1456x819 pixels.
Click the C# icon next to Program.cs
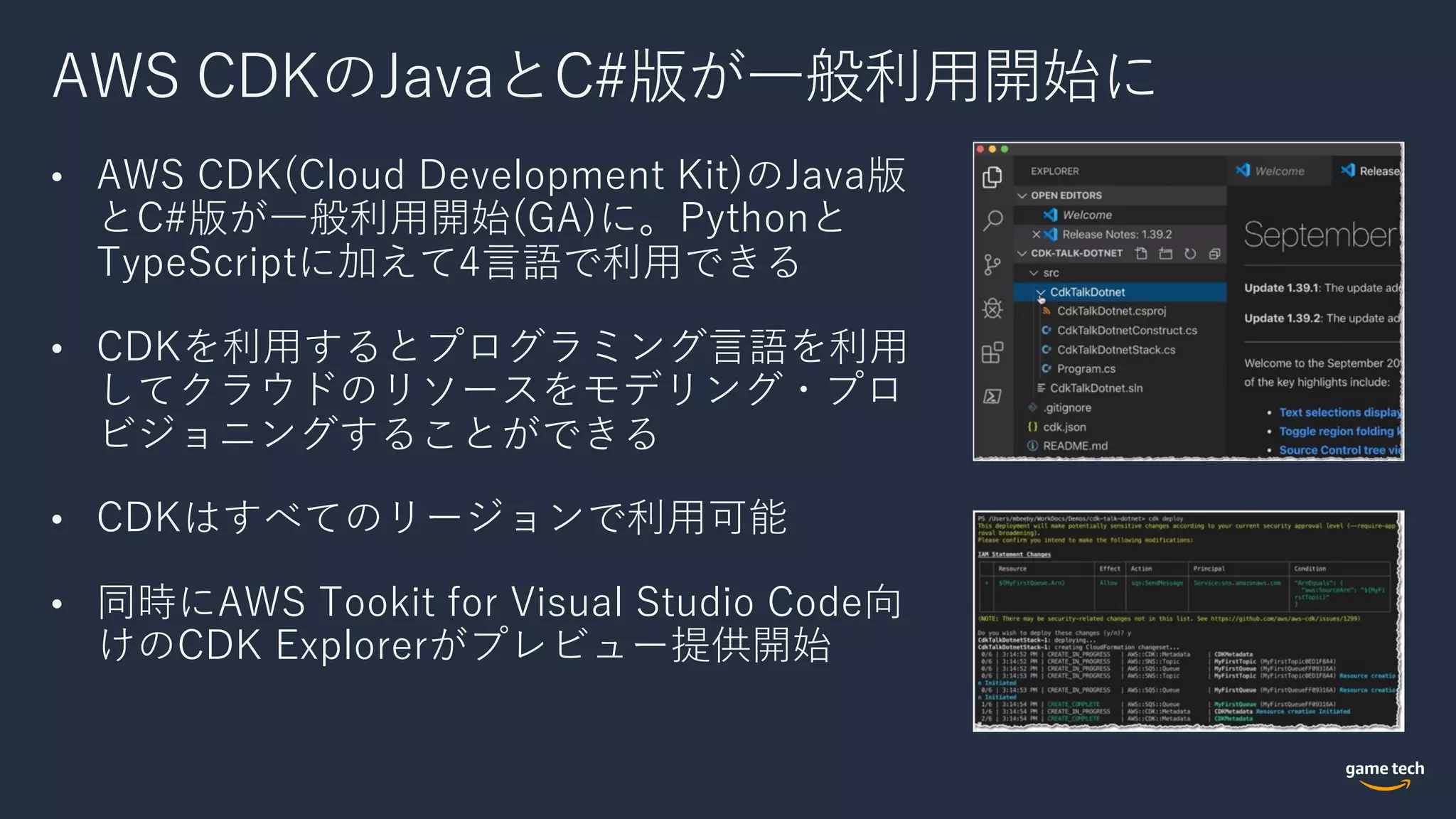1046,368
